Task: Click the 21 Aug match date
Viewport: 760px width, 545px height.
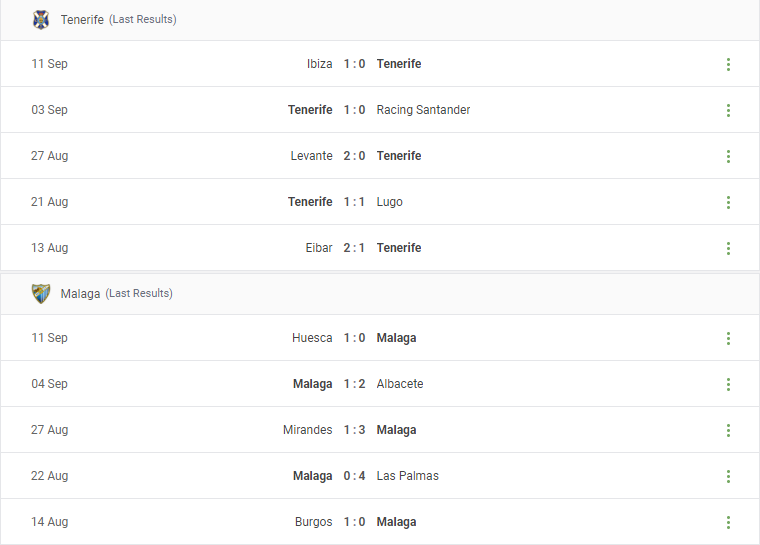Action: 49,202
